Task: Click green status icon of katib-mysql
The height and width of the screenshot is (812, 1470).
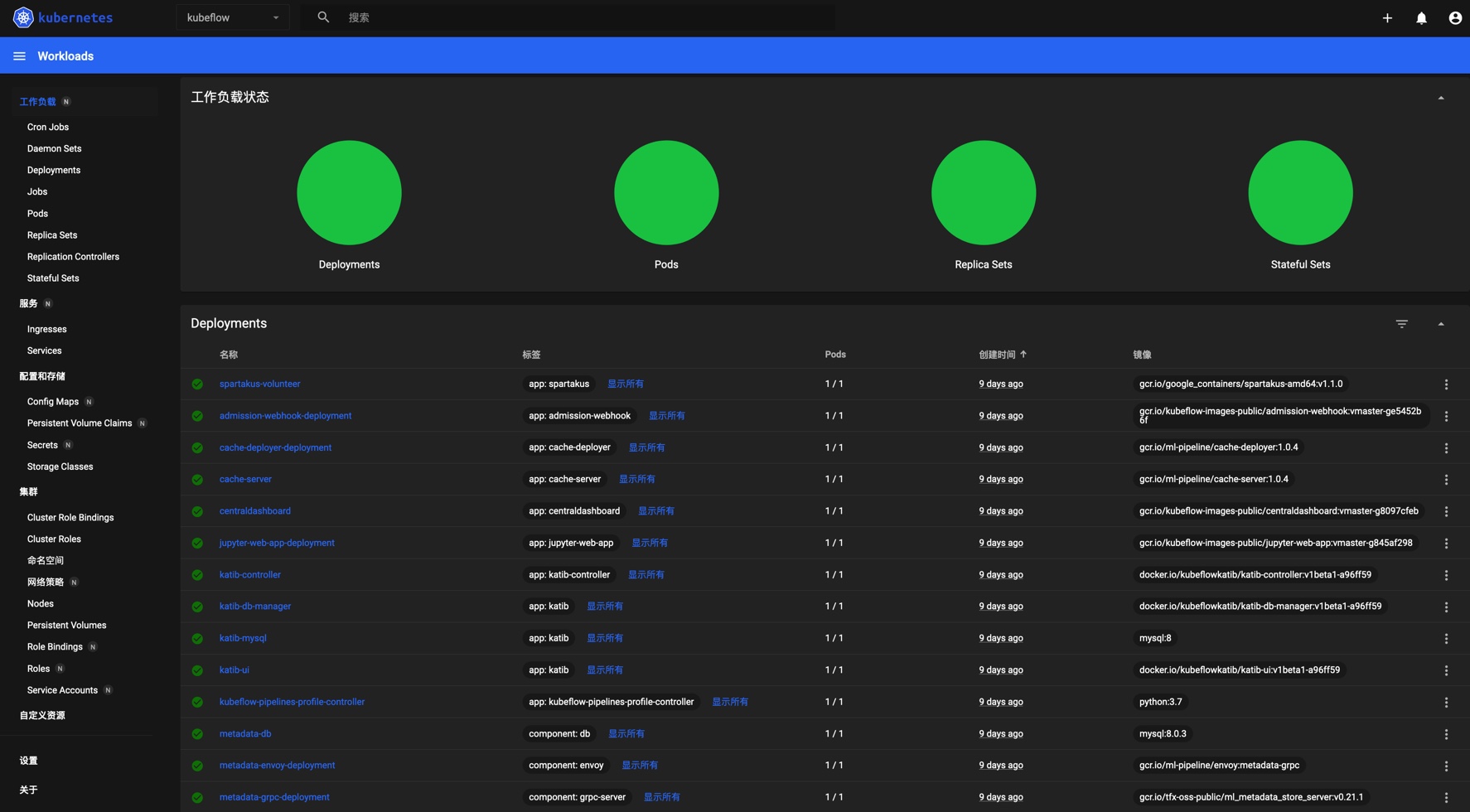Action: [x=197, y=639]
